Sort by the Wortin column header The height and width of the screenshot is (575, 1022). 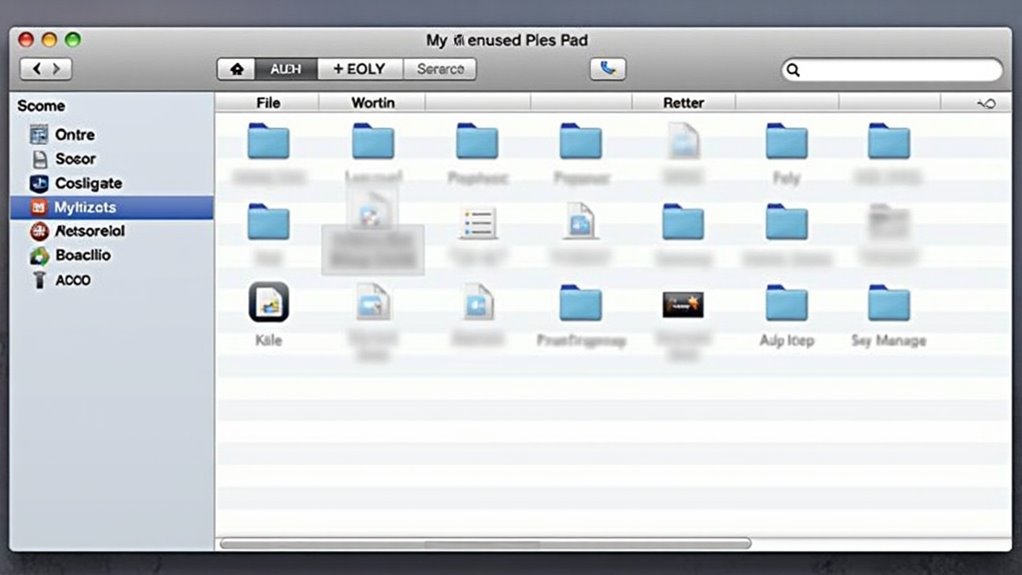[372, 103]
